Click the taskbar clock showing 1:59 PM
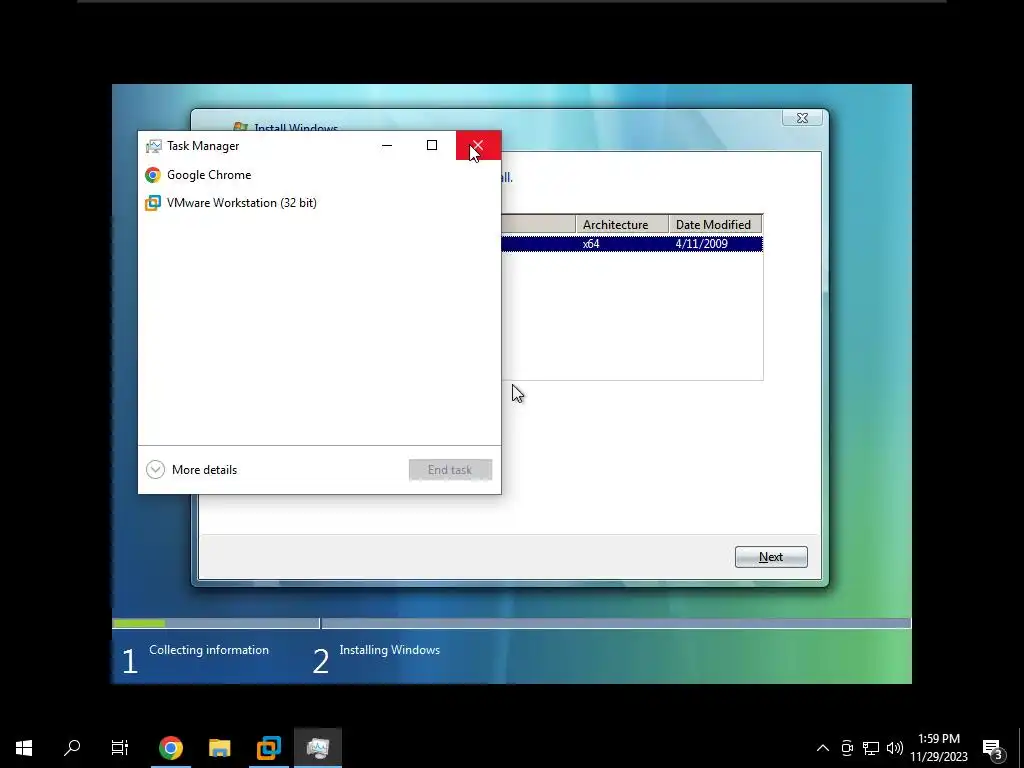1024x768 pixels. 939,748
